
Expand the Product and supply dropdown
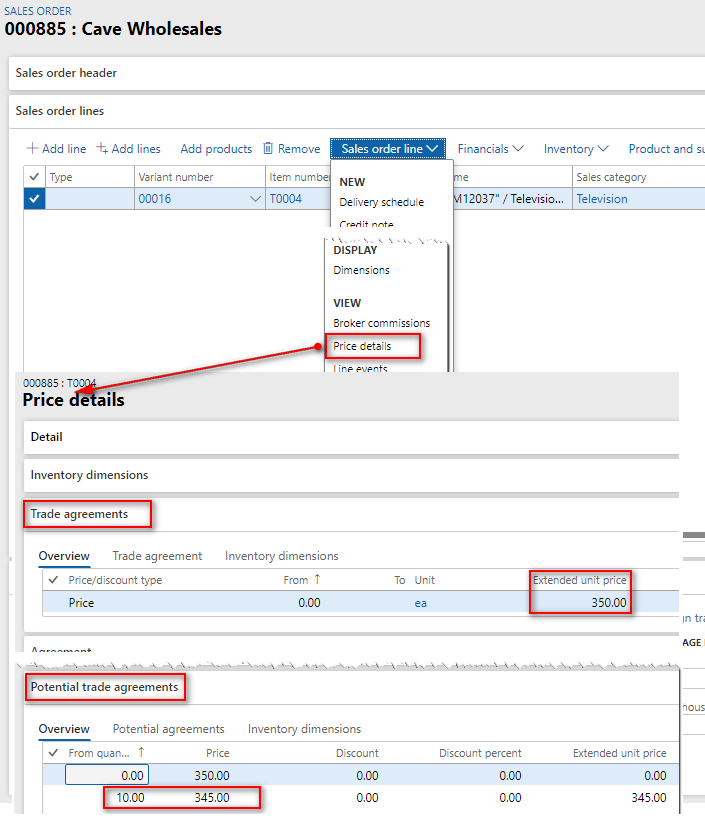pos(666,148)
